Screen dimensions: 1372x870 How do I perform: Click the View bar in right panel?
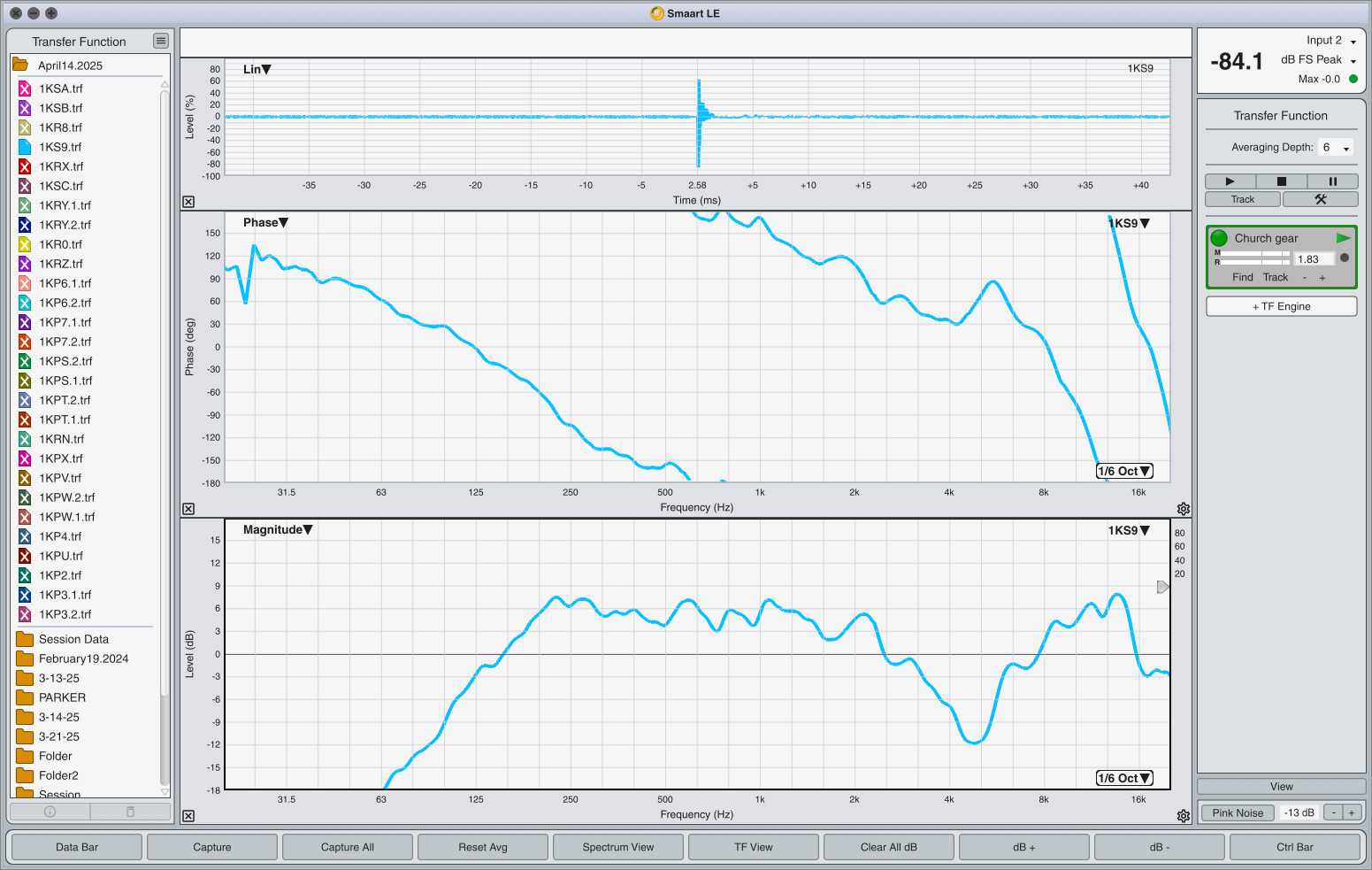[1282, 786]
